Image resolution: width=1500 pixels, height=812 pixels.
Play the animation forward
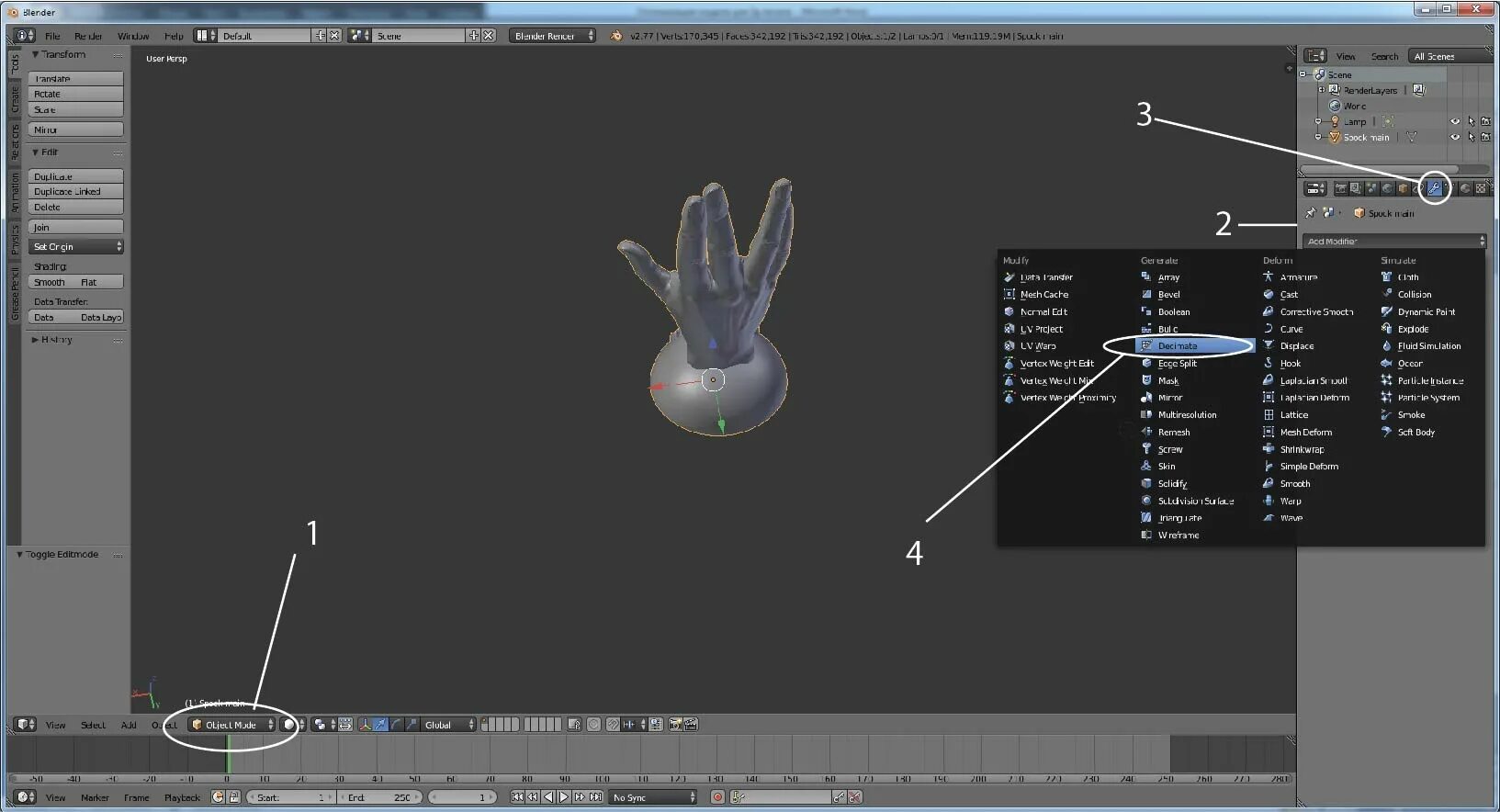point(564,797)
